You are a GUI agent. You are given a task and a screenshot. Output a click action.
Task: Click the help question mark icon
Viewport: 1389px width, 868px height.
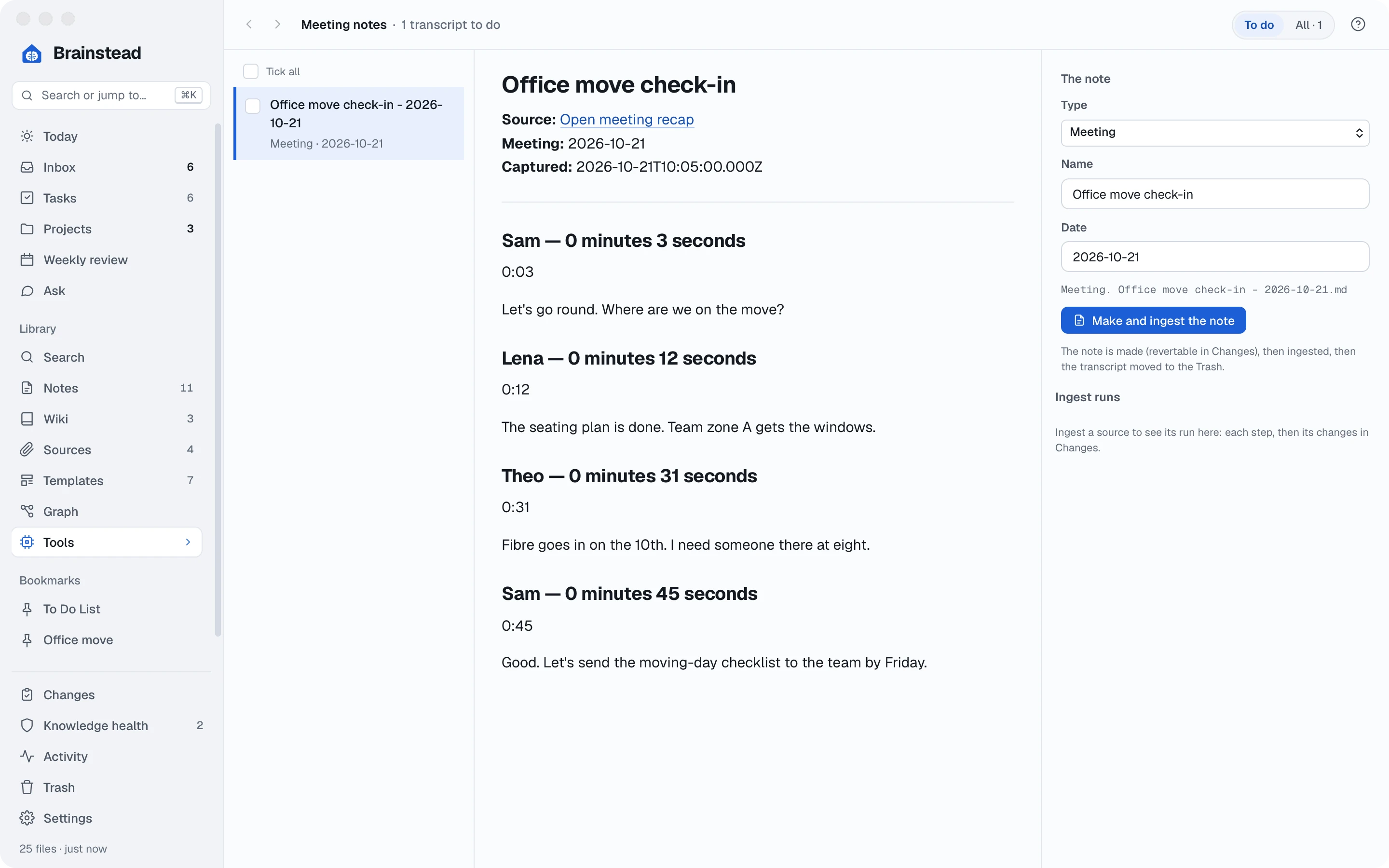click(x=1358, y=25)
